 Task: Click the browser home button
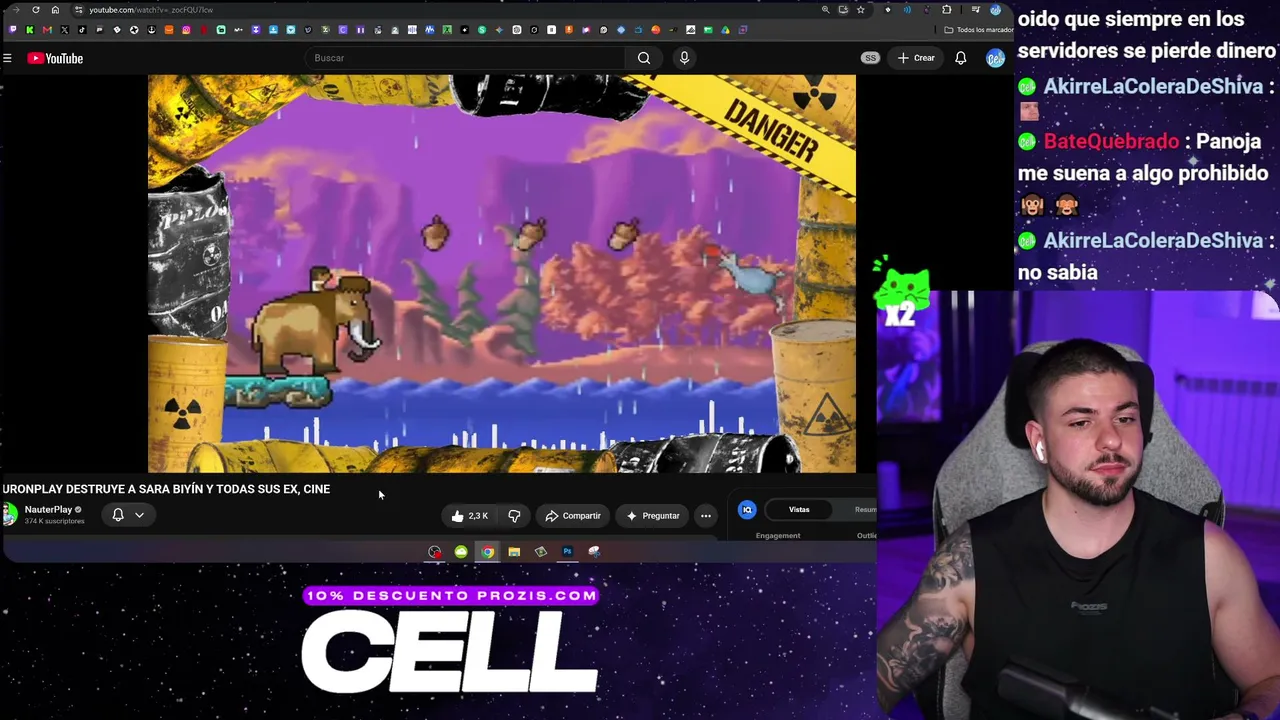pyautogui.click(x=55, y=10)
